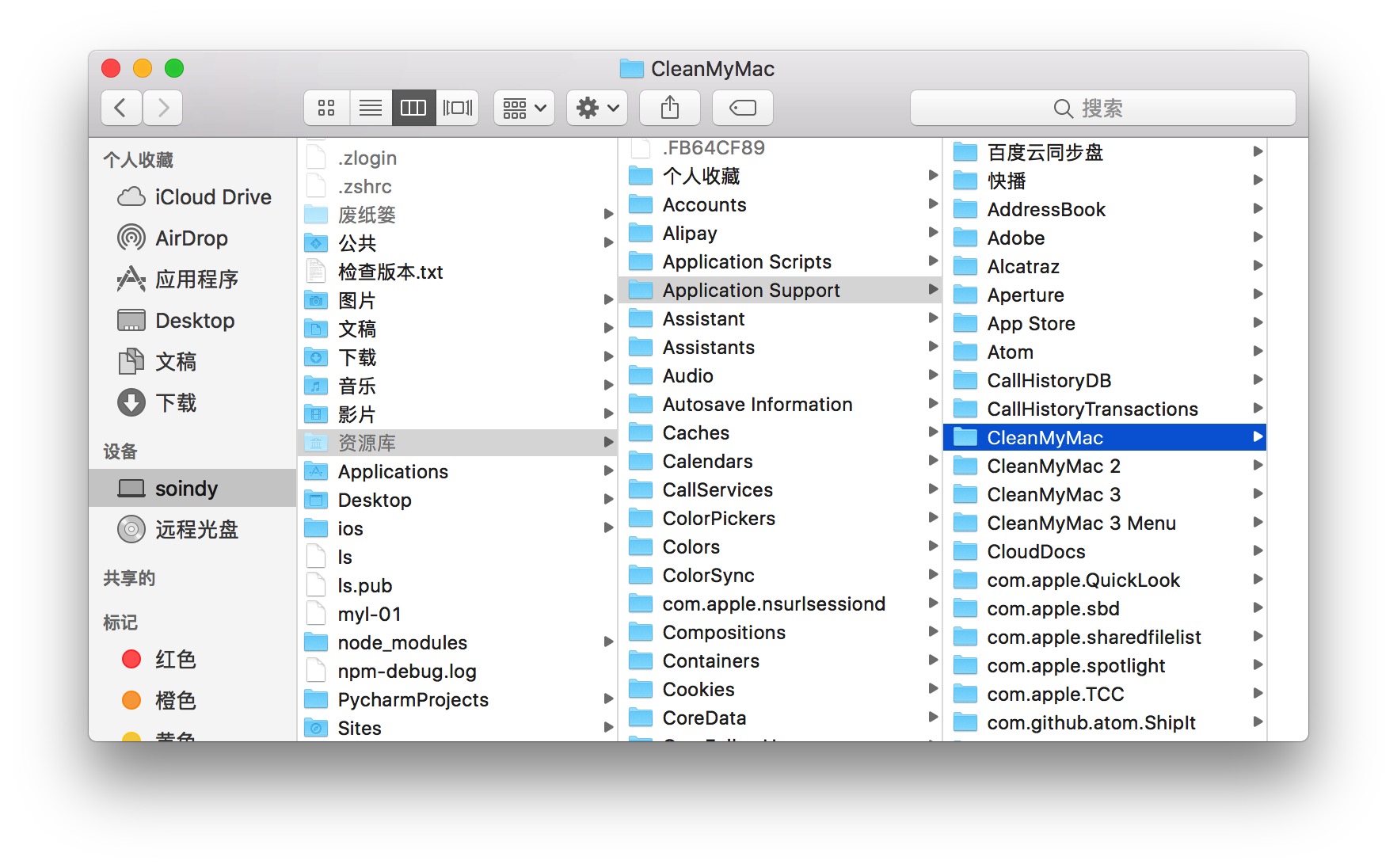Open the App Store folder
1397x868 pixels.
tap(1106, 324)
